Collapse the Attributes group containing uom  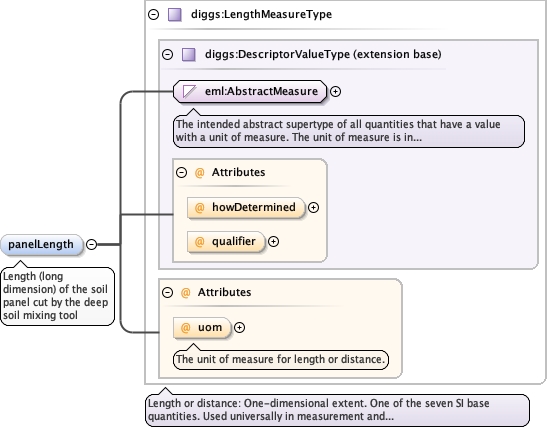point(167,292)
